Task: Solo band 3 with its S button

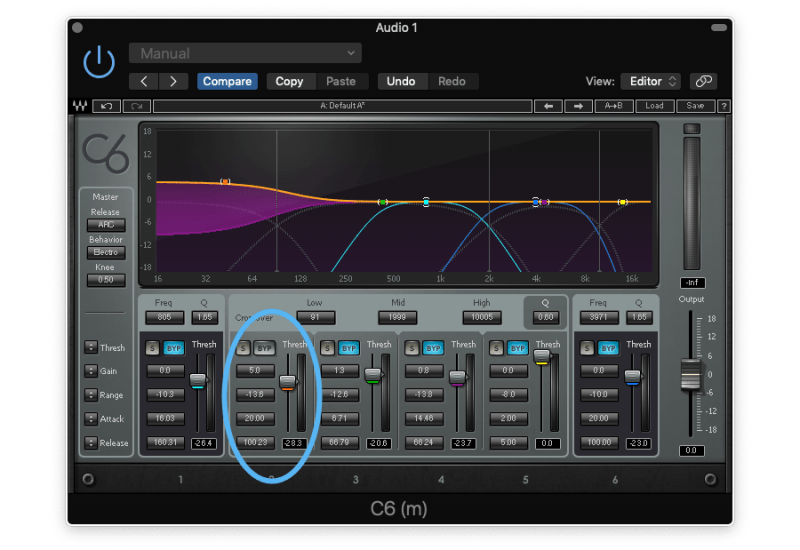Action: [327, 348]
